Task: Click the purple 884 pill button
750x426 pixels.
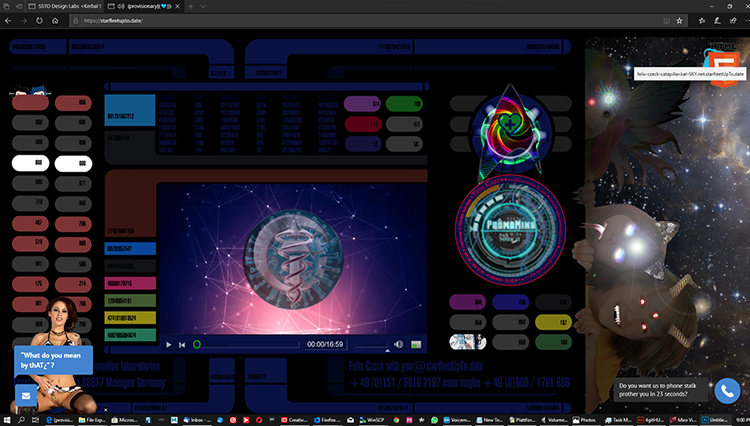Action: click(467, 302)
